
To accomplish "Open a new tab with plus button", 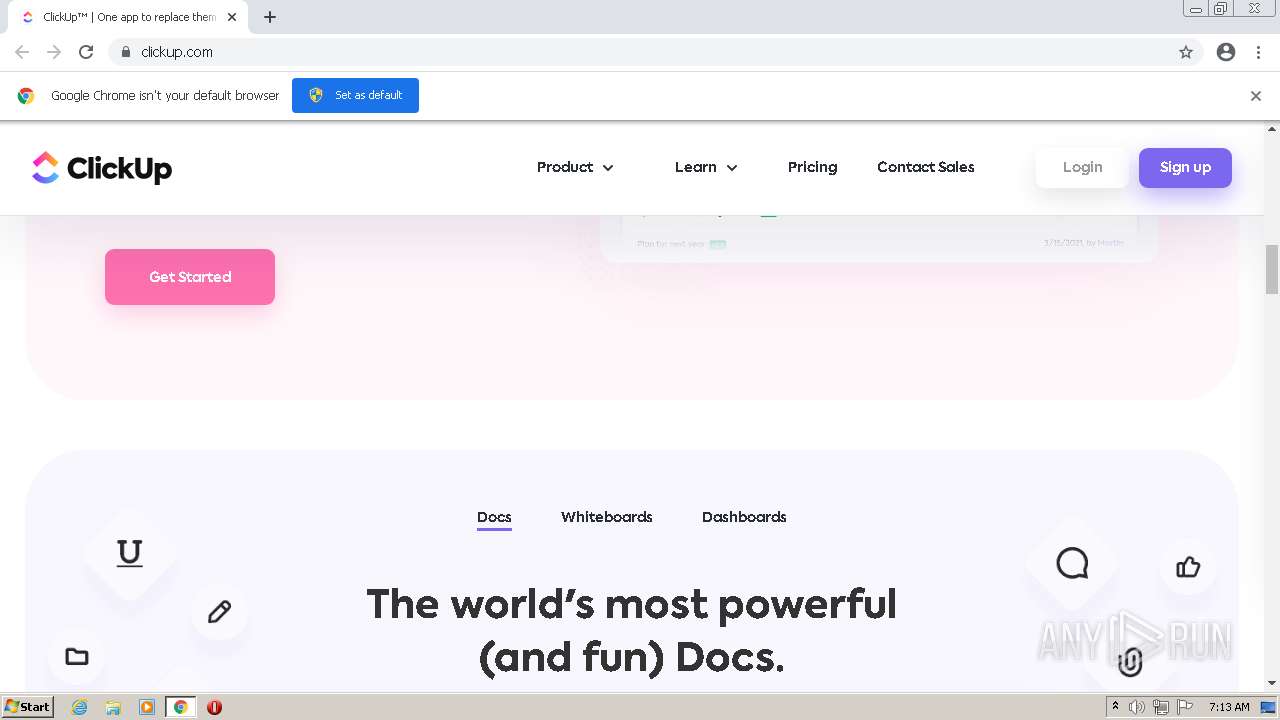I will tap(270, 17).
